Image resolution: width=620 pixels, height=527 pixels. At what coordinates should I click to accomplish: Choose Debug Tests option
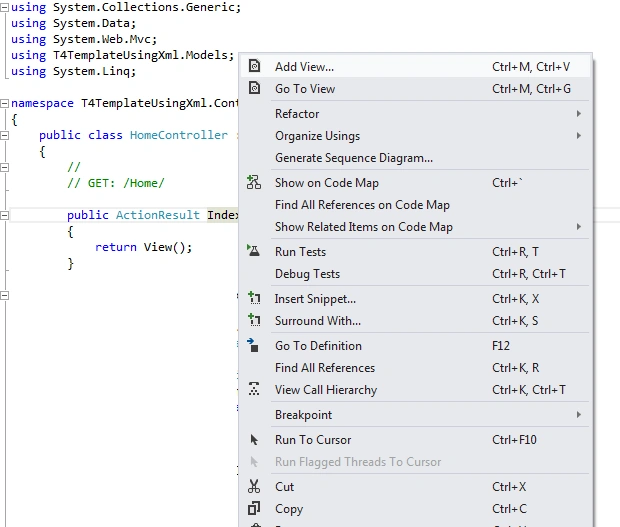point(415,274)
